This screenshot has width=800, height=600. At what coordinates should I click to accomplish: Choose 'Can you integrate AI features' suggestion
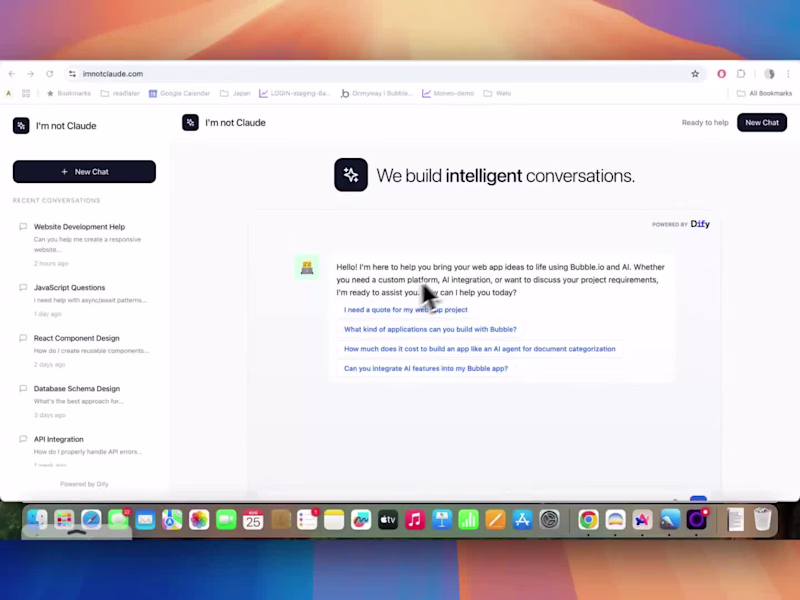pyautogui.click(x=426, y=368)
